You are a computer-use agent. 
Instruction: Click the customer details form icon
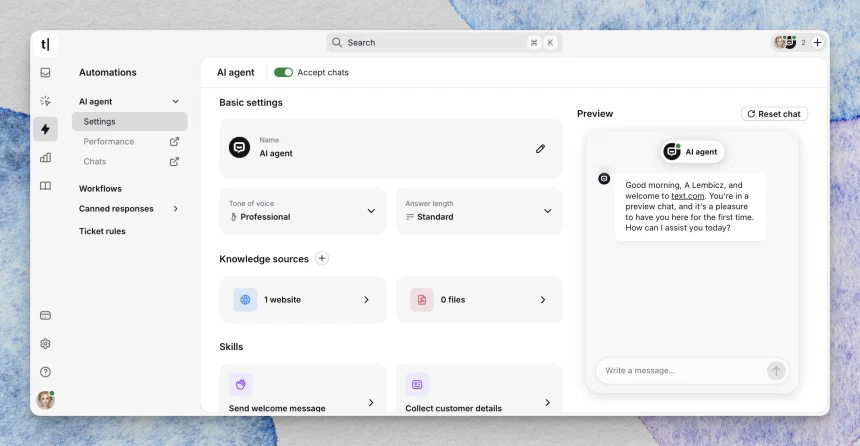click(x=417, y=385)
